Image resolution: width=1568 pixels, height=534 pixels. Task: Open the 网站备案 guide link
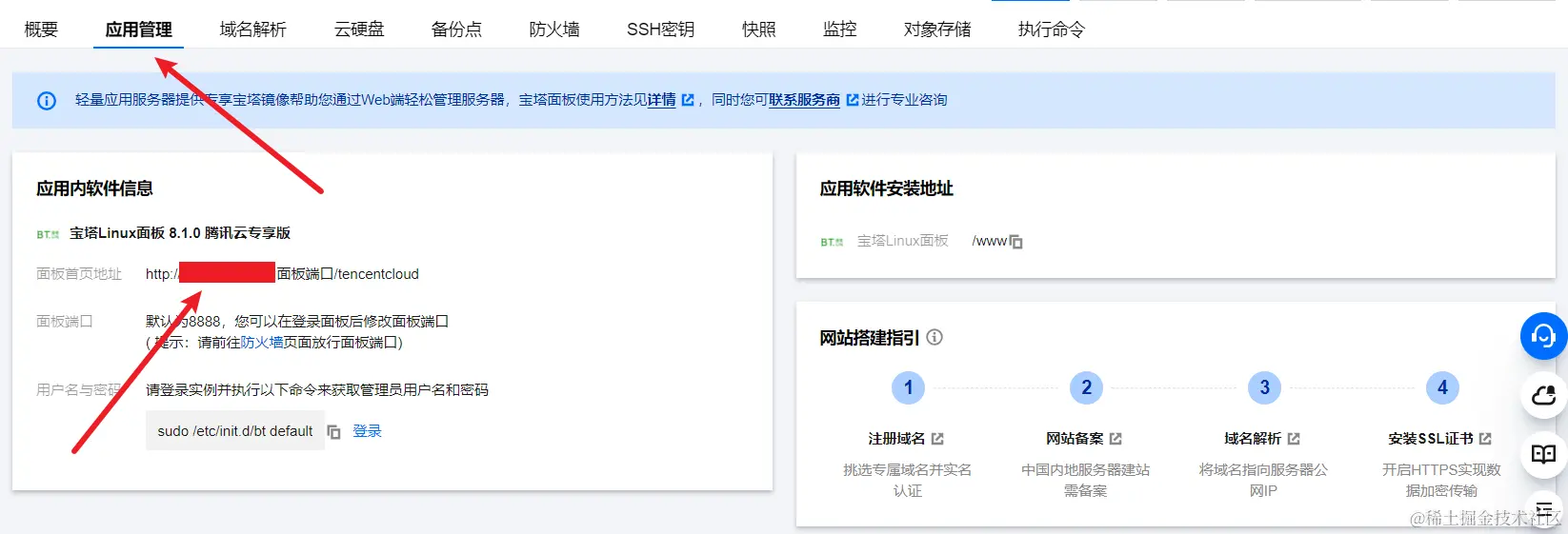point(1075,439)
